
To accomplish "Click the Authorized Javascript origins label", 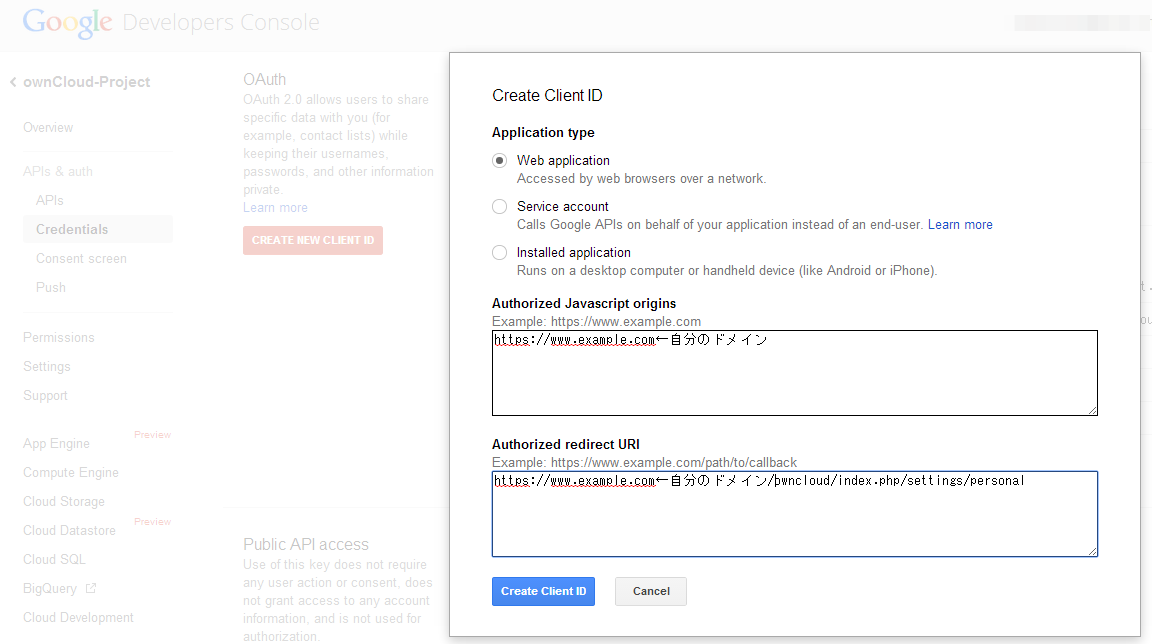I will coord(584,304).
